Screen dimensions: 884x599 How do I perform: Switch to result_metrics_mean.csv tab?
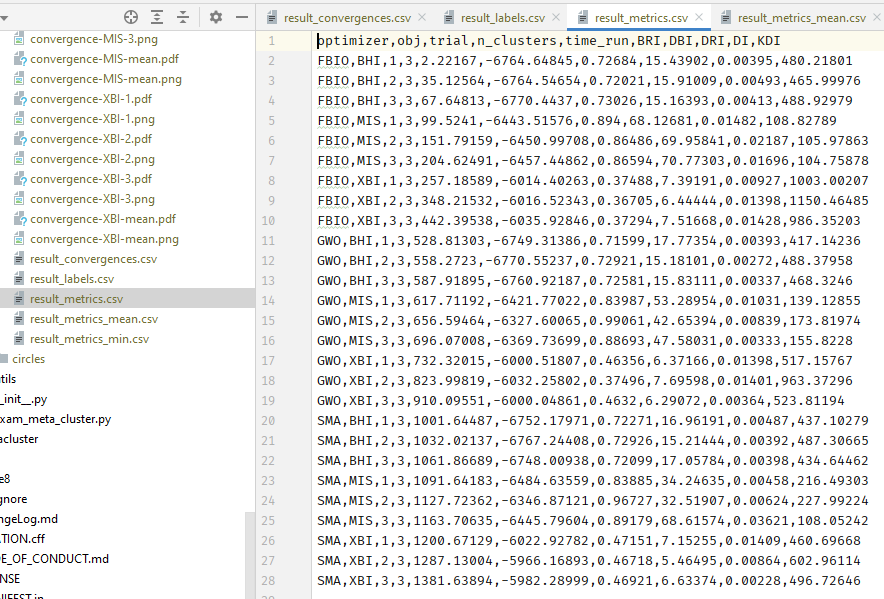[x=802, y=18]
